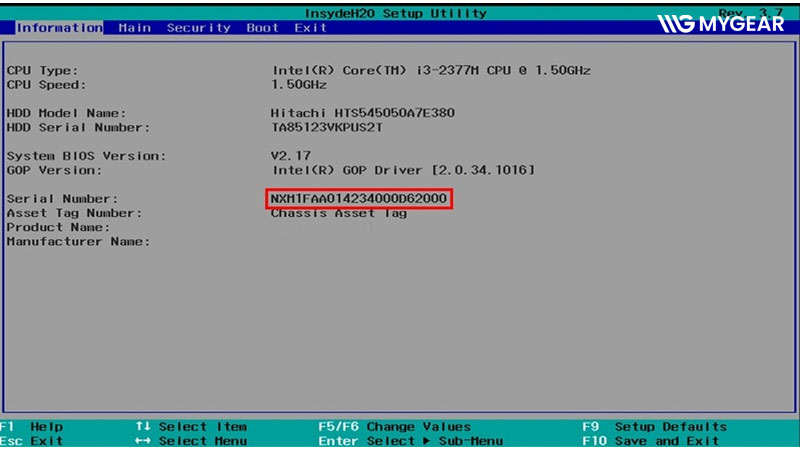Click the InsydeH20 Setup Utility title
Viewport: 800px width, 450px height.
point(396,13)
